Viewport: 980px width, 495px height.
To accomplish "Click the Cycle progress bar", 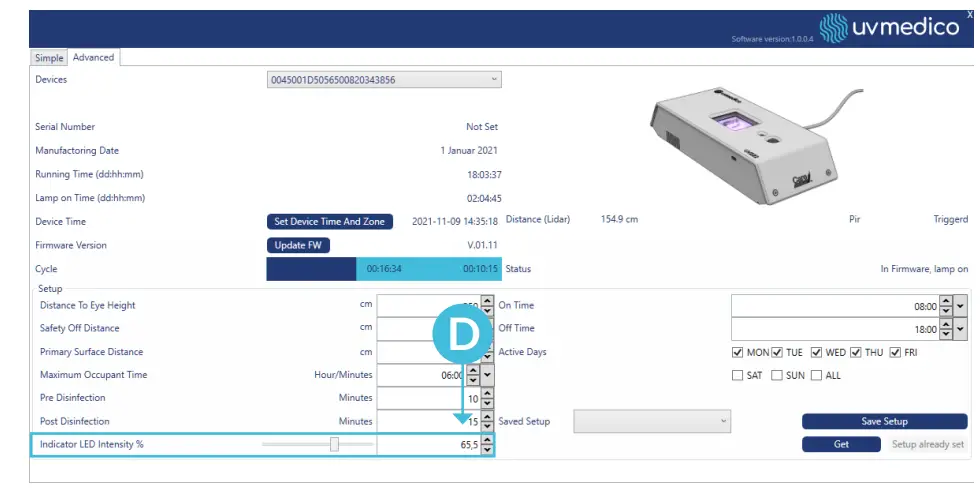I will tap(384, 269).
